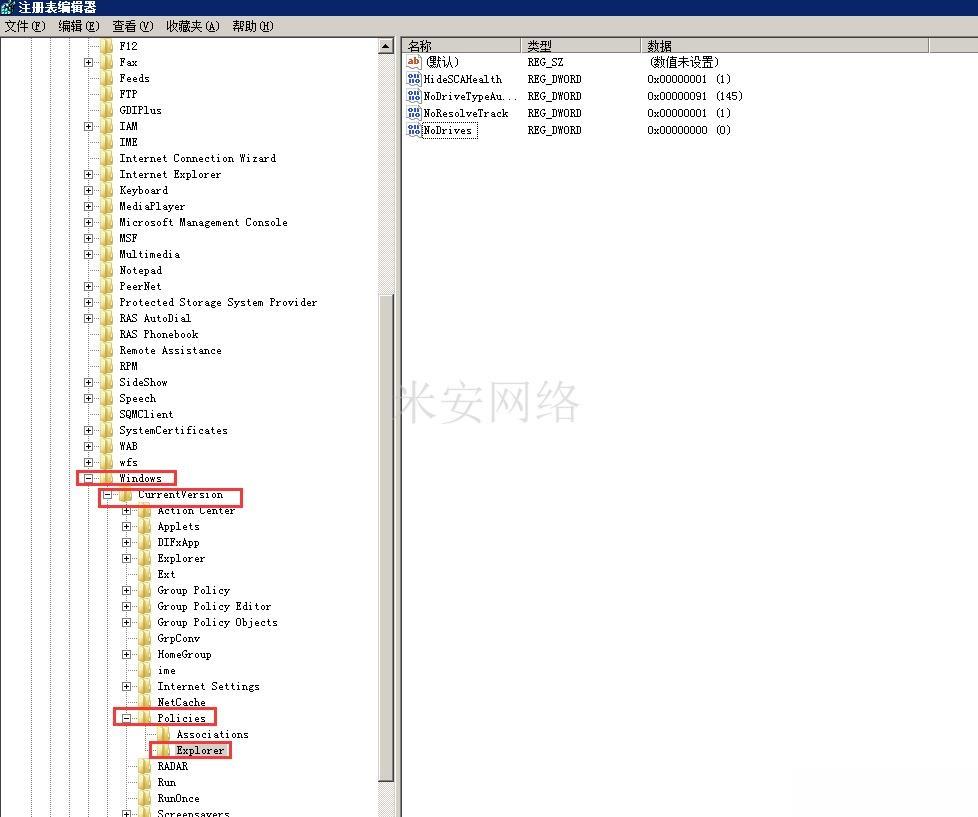978x817 pixels.
Task: Select the RAS AutoDial key
Action: (x=155, y=318)
